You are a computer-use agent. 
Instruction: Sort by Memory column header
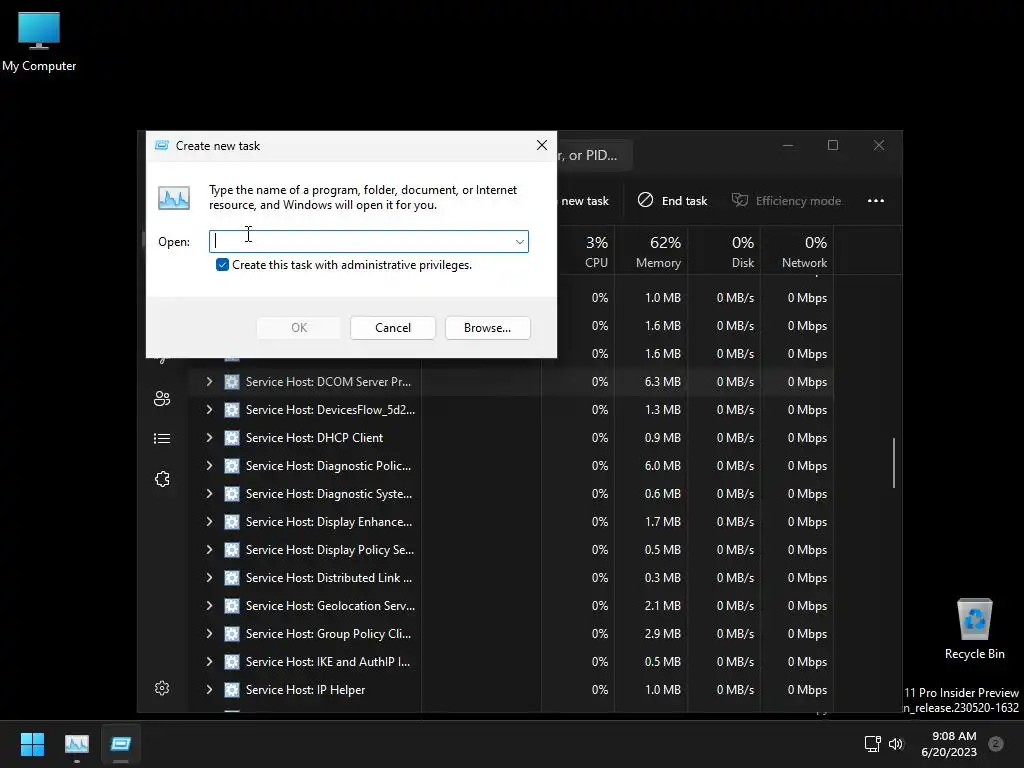click(x=650, y=251)
